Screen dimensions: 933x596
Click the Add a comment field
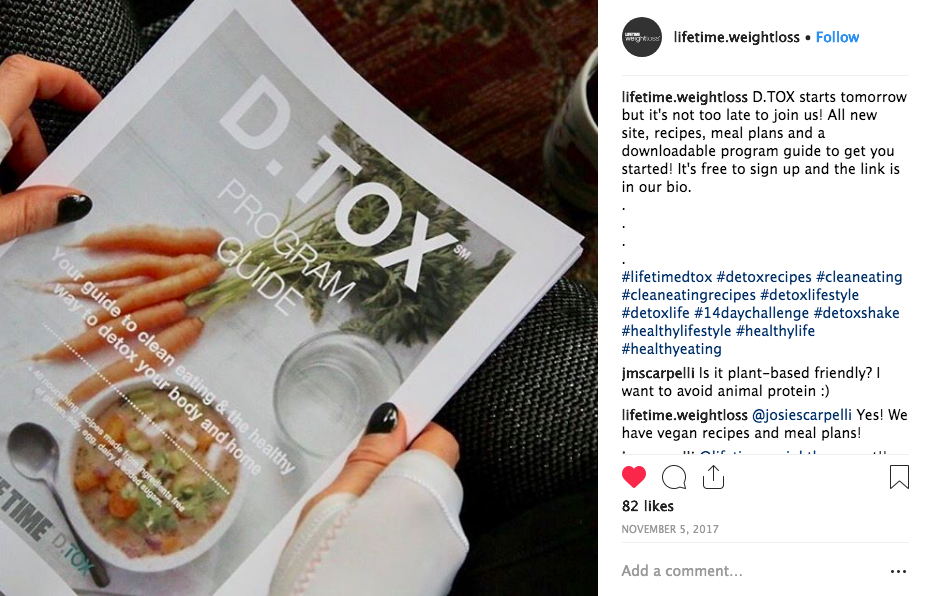pyautogui.click(x=750, y=571)
